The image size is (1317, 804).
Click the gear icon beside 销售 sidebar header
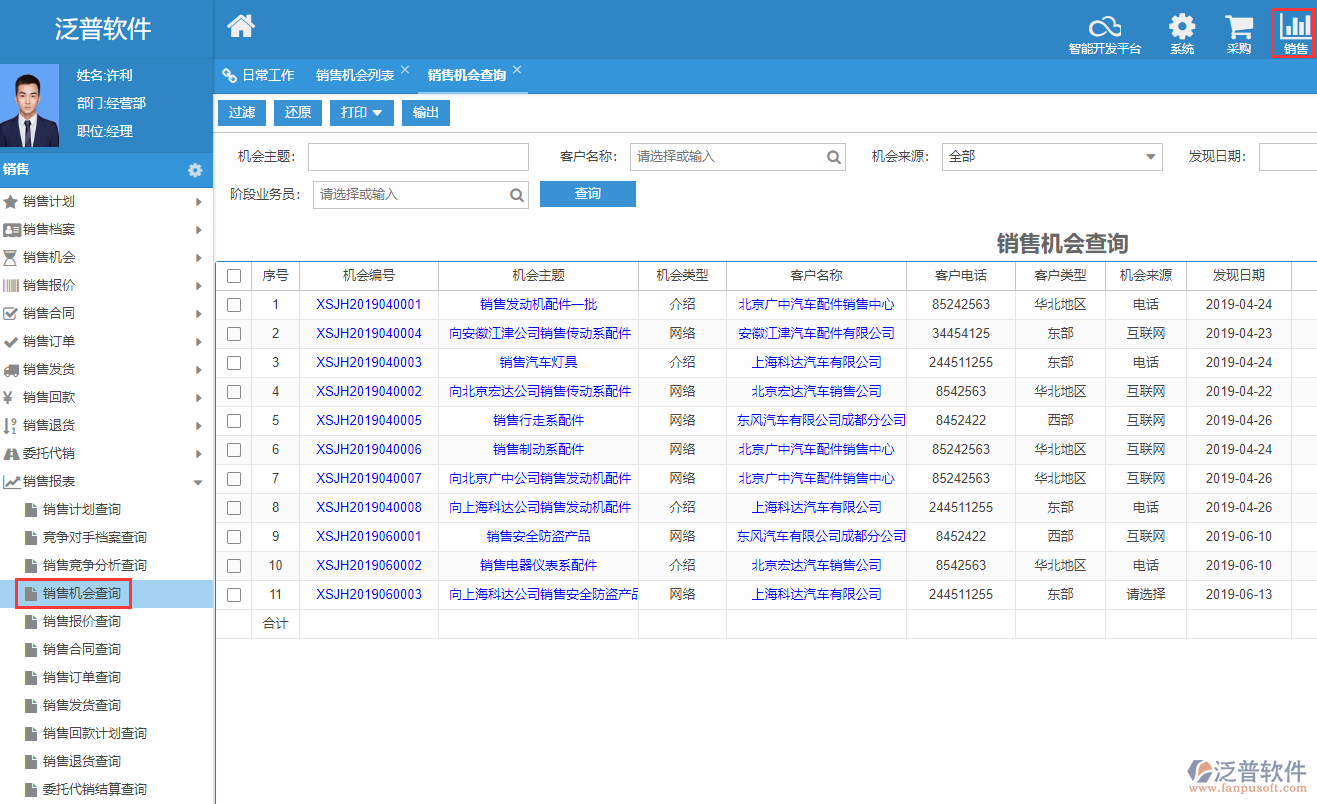[x=195, y=171]
